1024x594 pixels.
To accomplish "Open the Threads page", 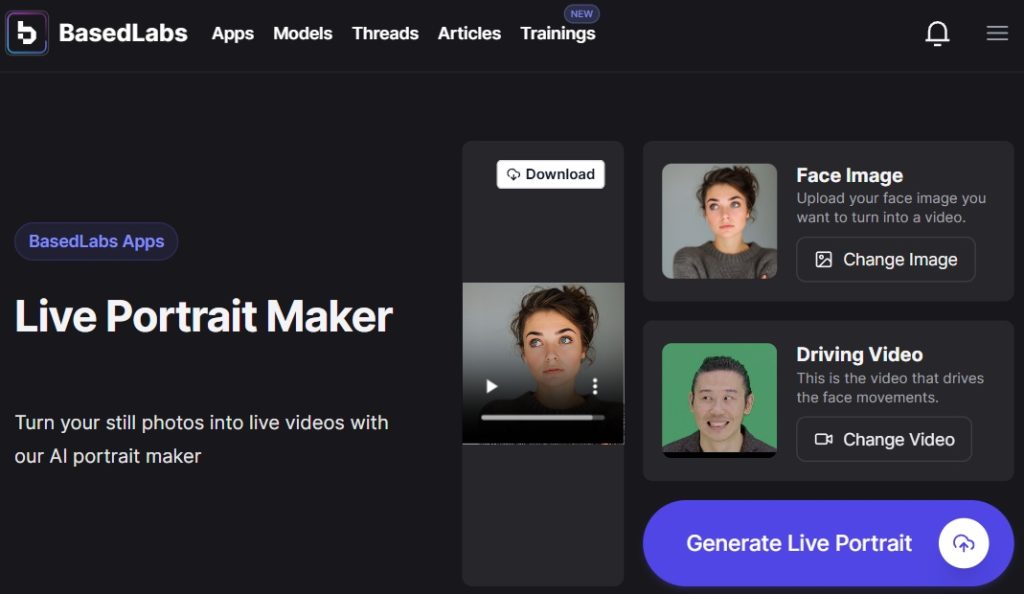I will [385, 34].
